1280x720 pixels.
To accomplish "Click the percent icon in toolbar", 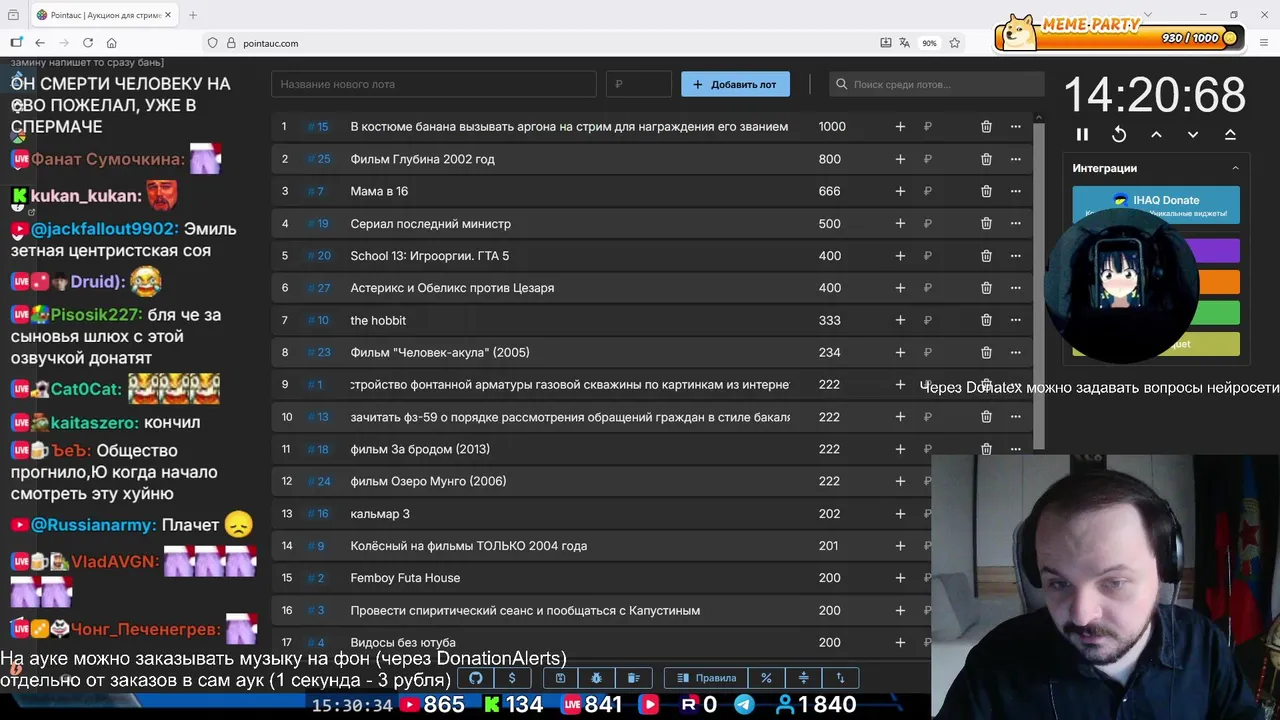I will 766,678.
